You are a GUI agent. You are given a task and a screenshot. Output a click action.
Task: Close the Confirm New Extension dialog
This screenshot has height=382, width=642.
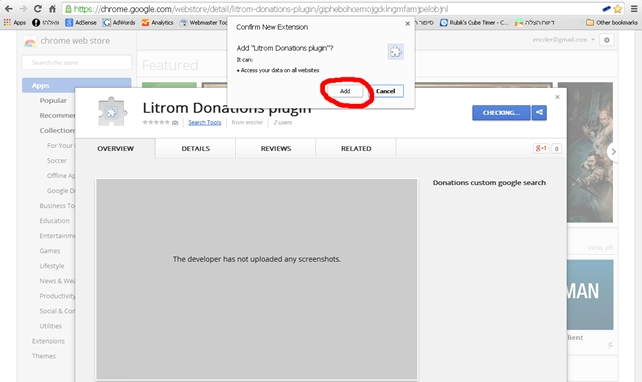tap(407, 24)
